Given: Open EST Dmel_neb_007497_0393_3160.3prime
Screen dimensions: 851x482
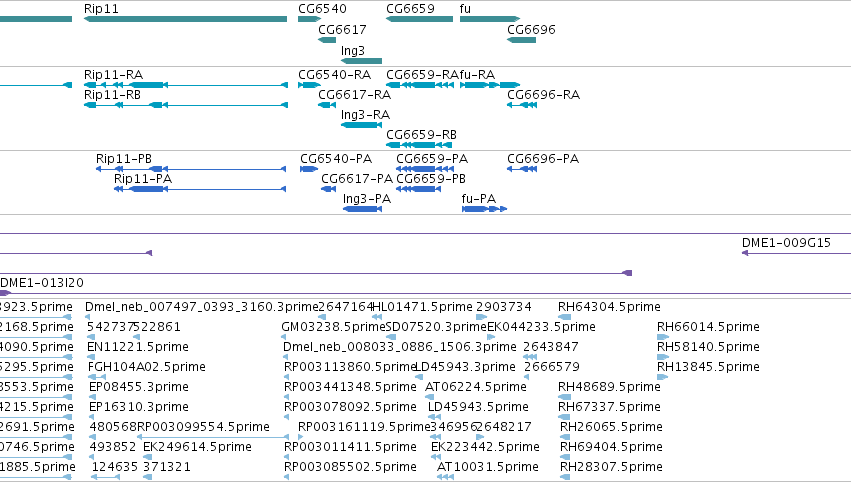Looking at the screenshot, I should point(201,307).
